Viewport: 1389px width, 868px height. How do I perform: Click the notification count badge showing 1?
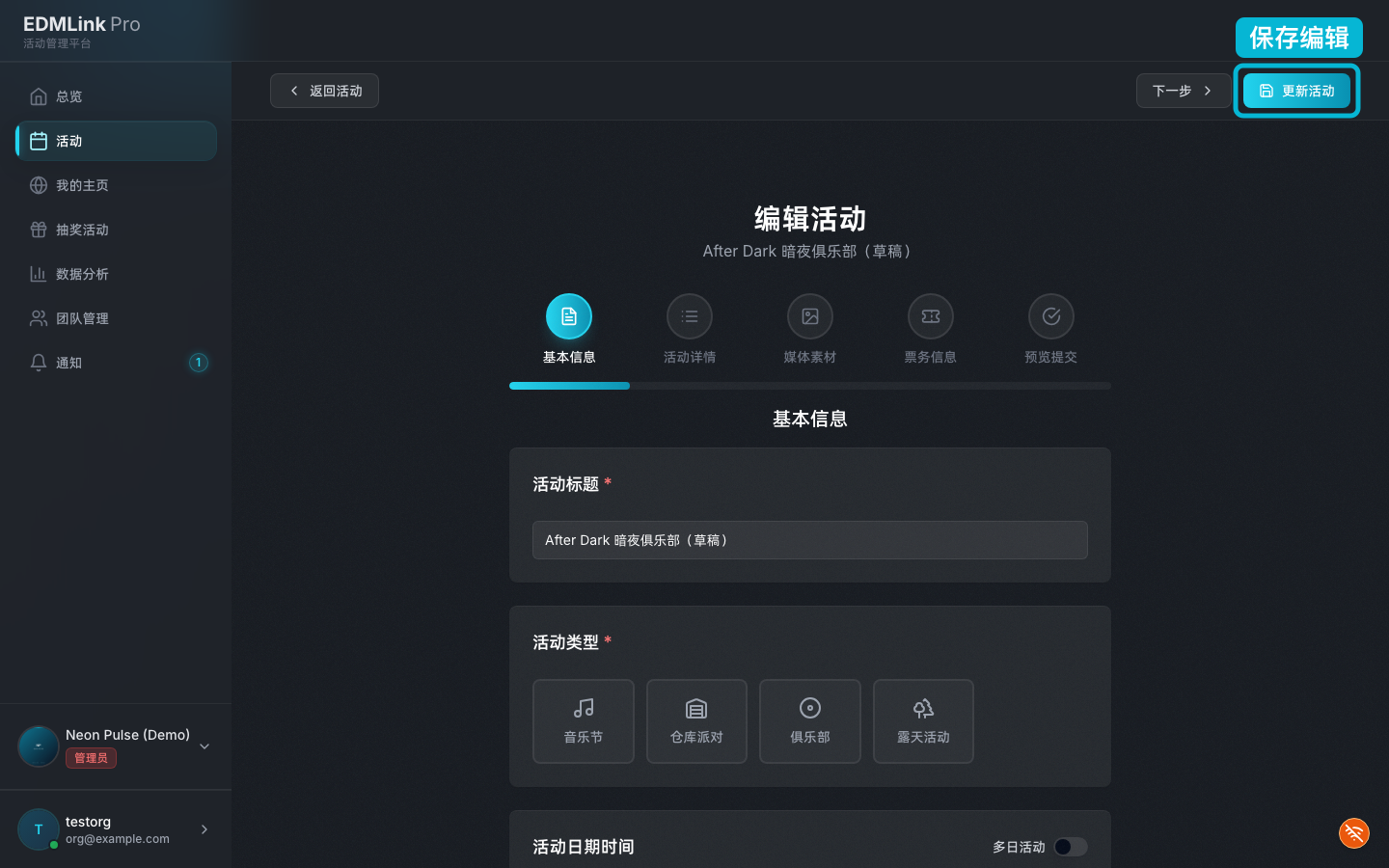199,363
